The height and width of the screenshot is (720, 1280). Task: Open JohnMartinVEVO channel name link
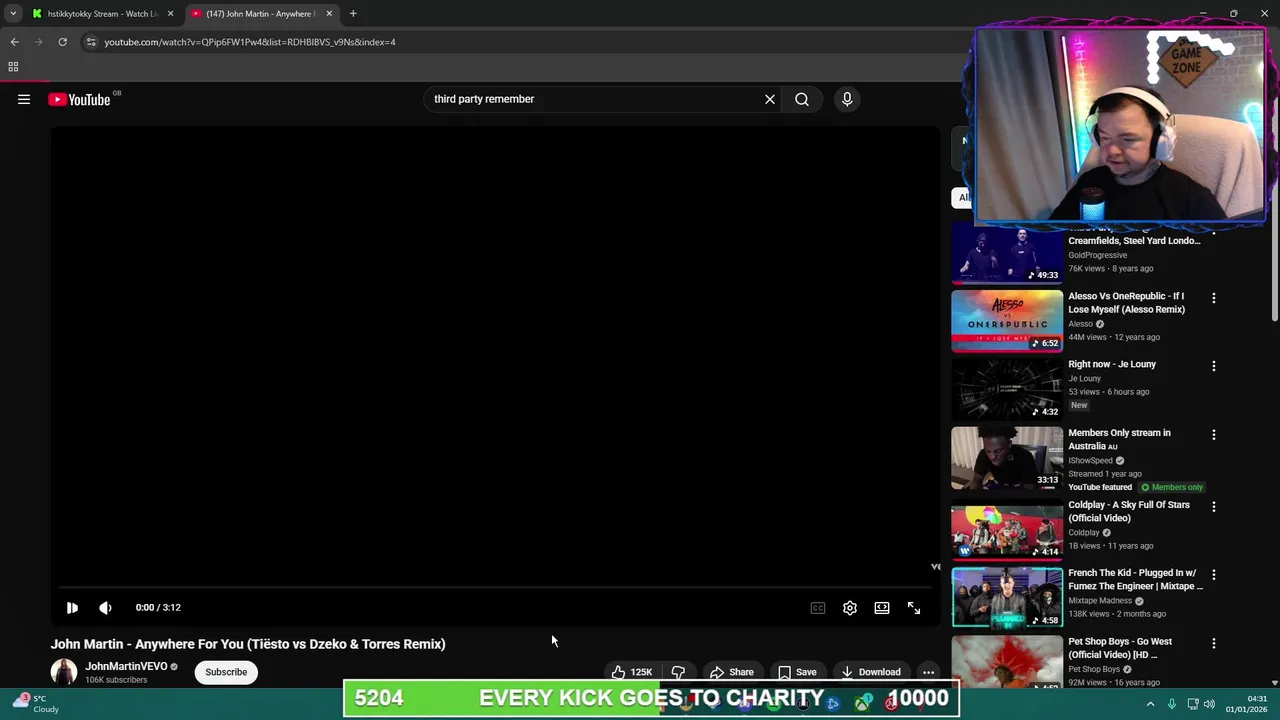126,666
